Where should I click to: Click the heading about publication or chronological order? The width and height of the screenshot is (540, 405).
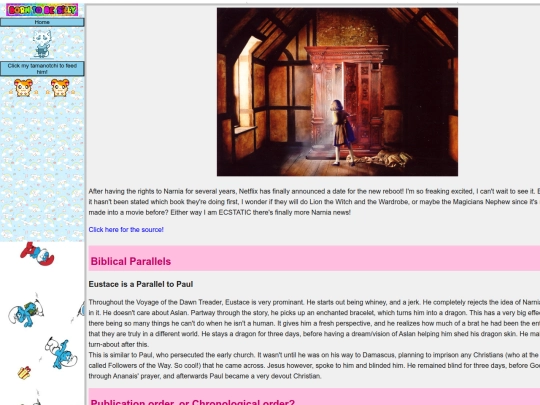pos(193,402)
